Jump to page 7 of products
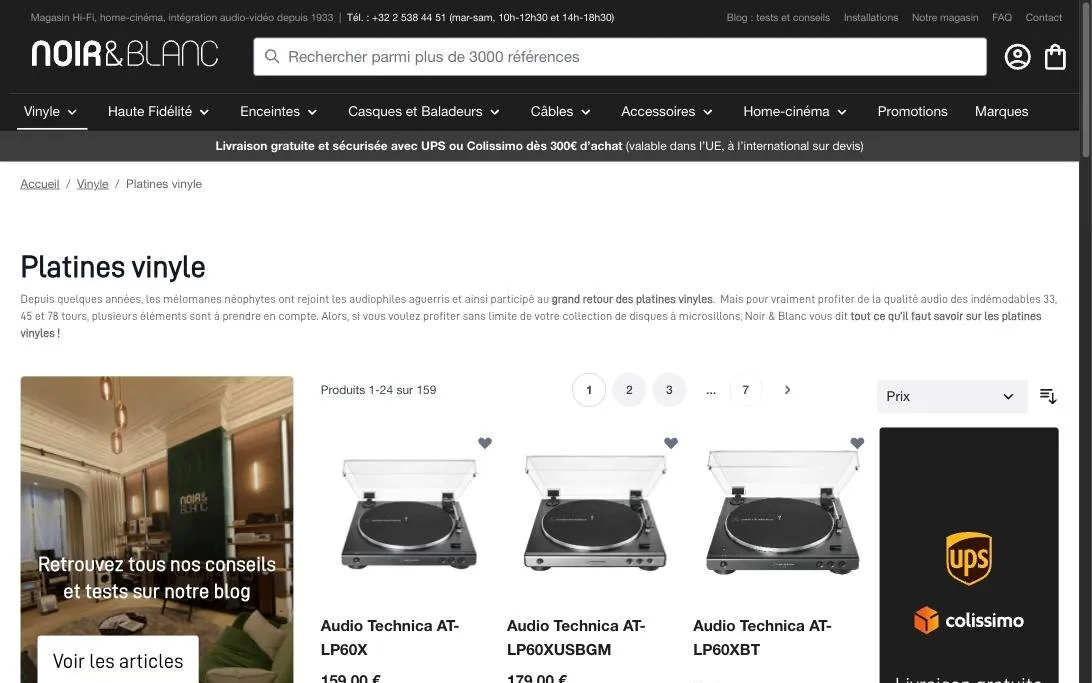 745,390
